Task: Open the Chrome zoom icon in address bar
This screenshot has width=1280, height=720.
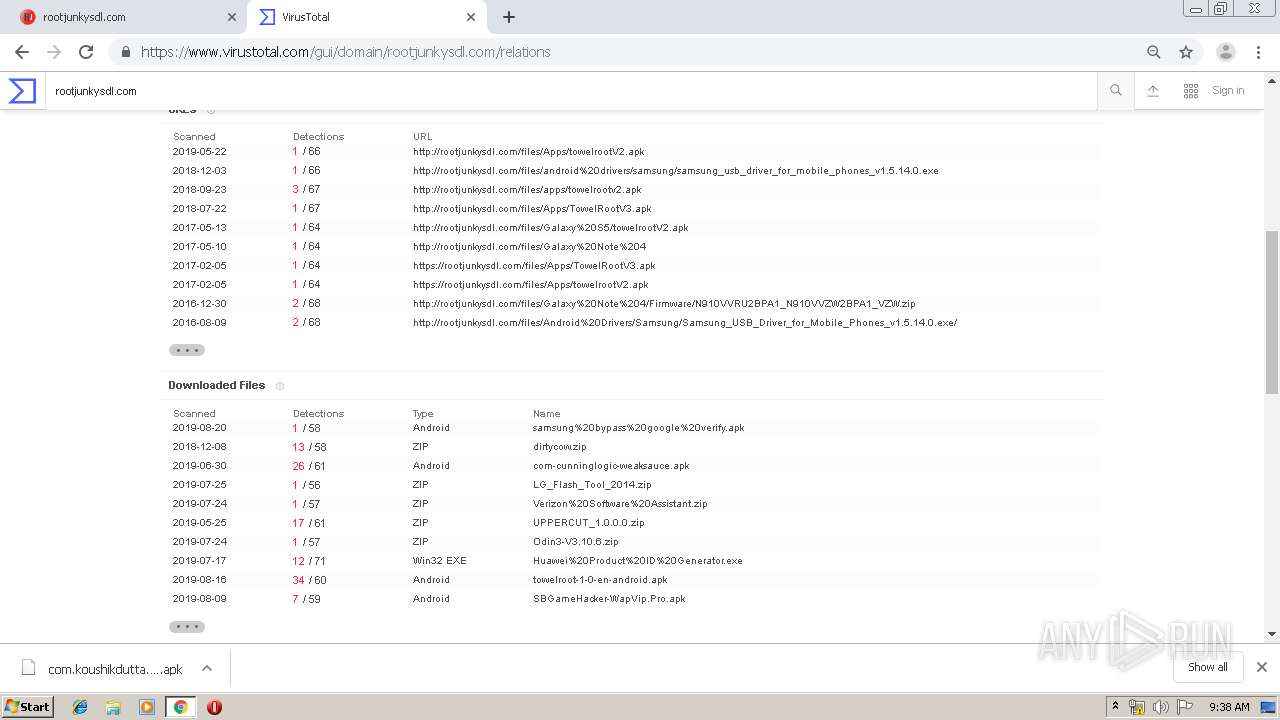Action: 1154,52
